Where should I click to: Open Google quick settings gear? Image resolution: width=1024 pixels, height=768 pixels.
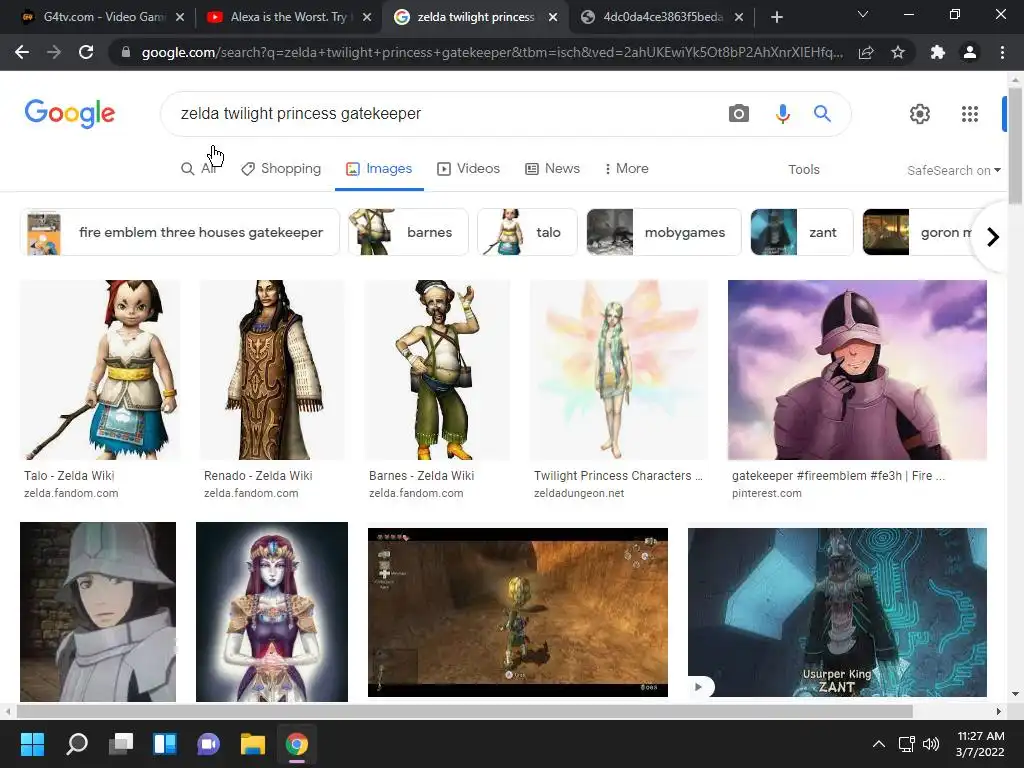click(x=920, y=114)
